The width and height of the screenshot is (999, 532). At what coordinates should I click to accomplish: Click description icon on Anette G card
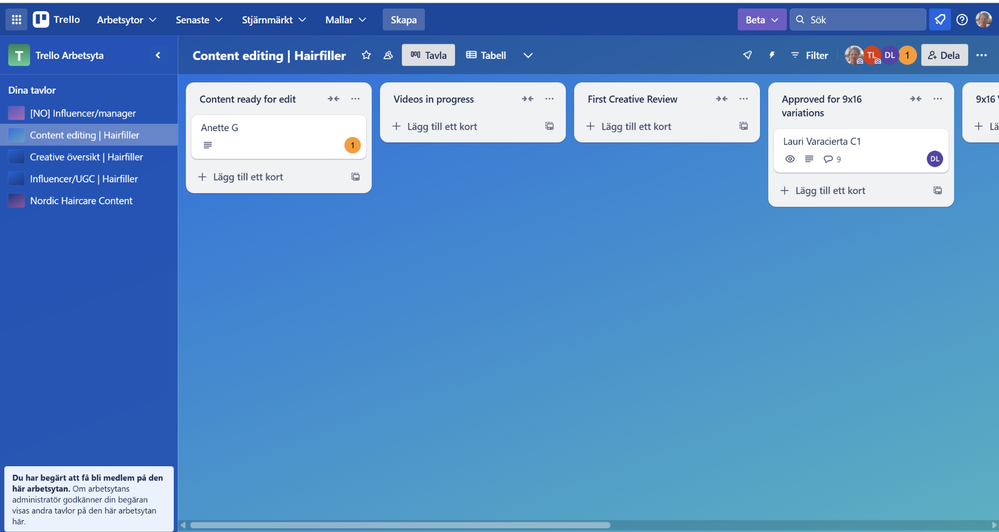coord(208,145)
